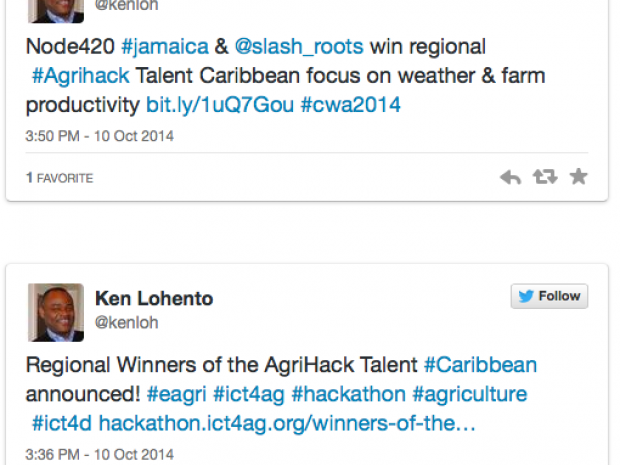
Task: Click the Ken Lohento display name
Action: 153,298
